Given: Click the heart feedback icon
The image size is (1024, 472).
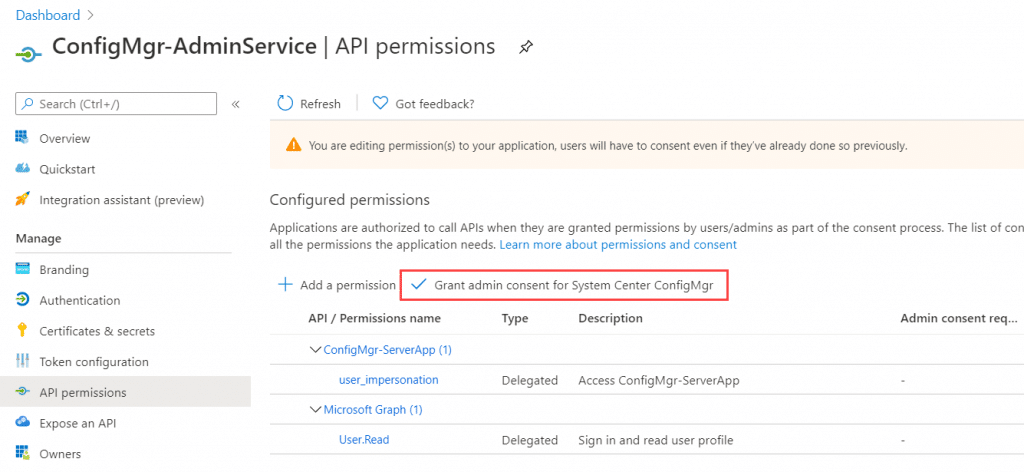Looking at the screenshot, I should (380, 103).
